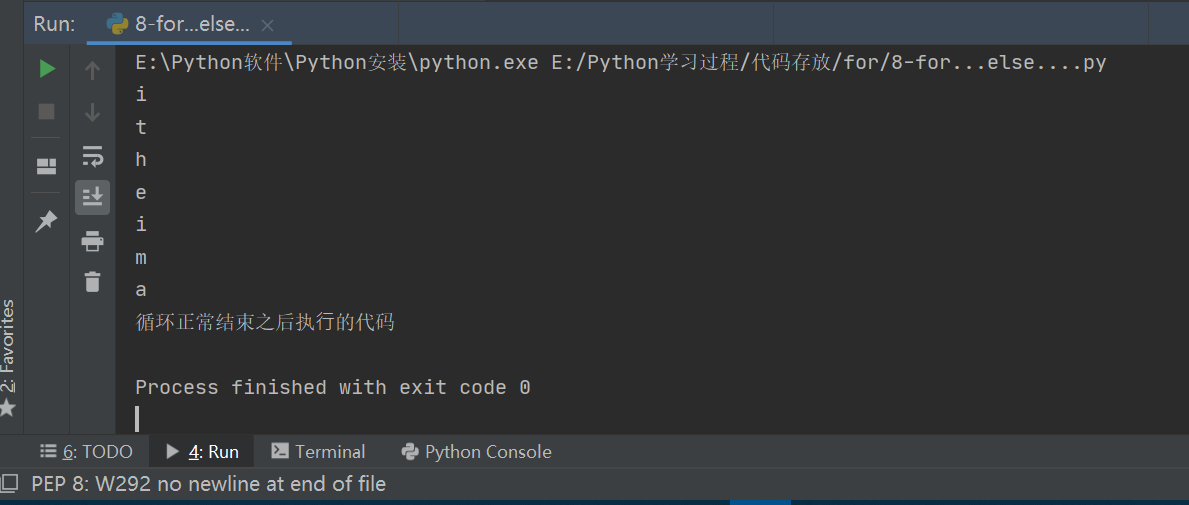Click the Restore Layout icon
1189x505 pixels.
pos(47,165)
